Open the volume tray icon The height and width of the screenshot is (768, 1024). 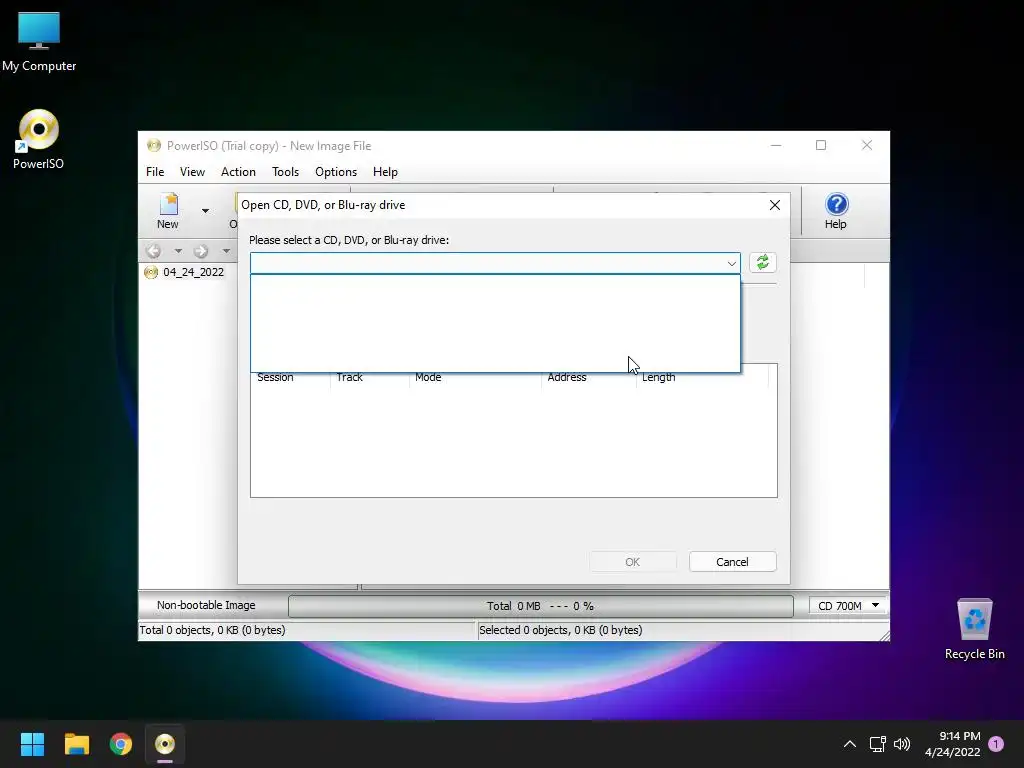coord(902,744)
